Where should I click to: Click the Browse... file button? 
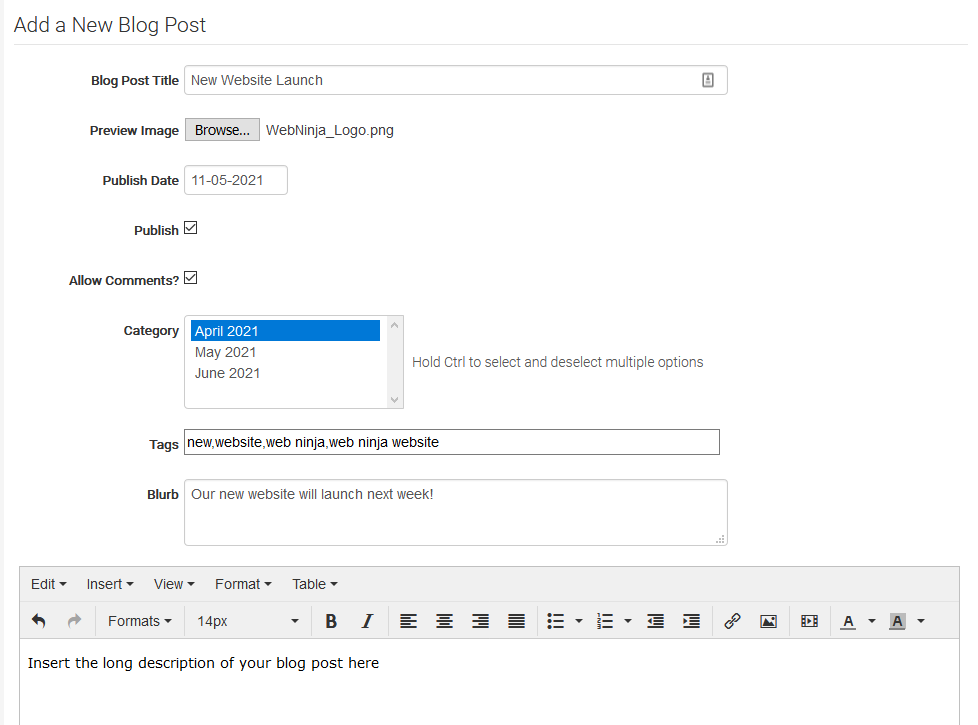click(222, 130)
